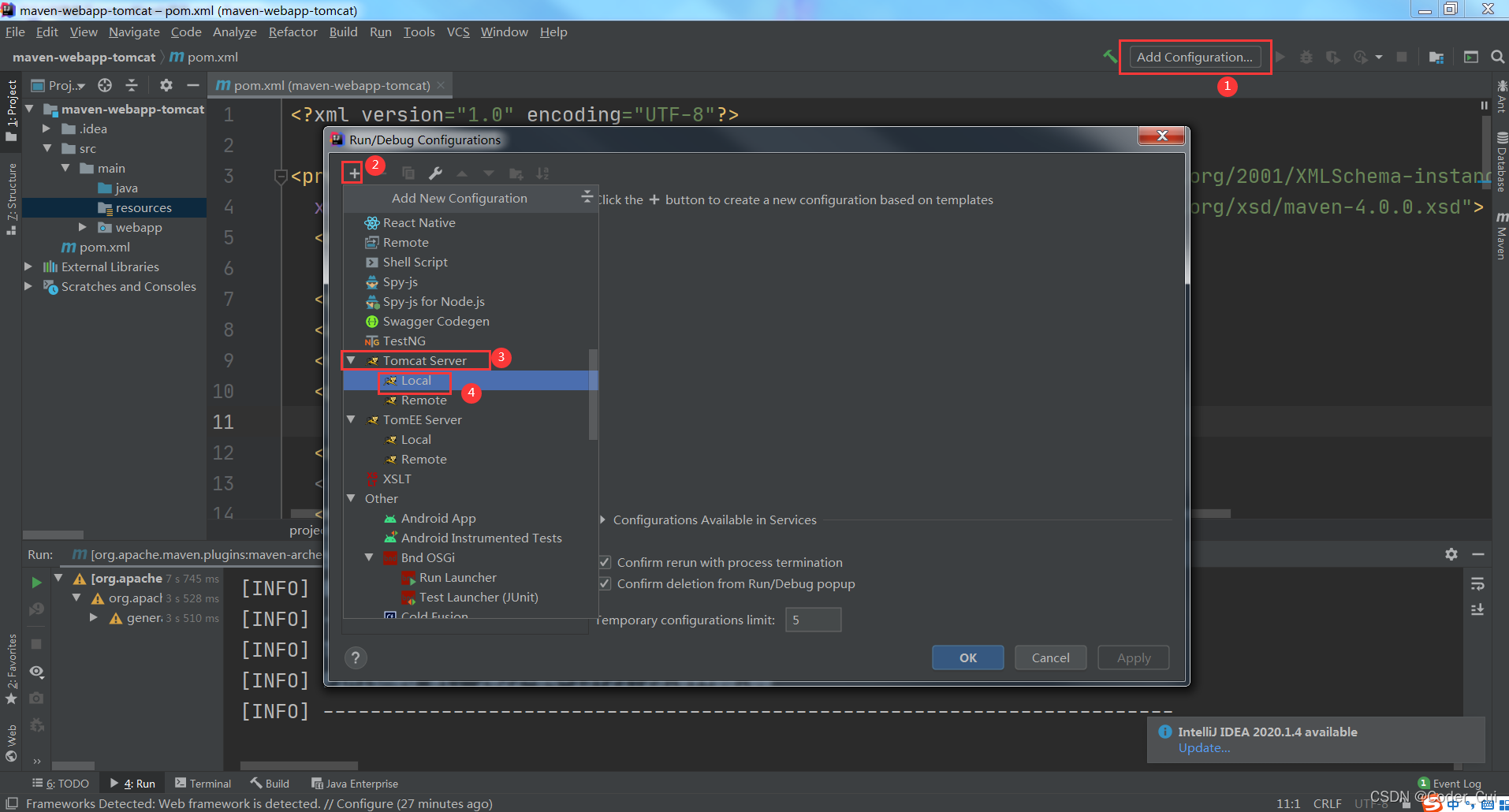Click the Temporary configurations limit field
The image size is (1509, 812).
(814, 620)
